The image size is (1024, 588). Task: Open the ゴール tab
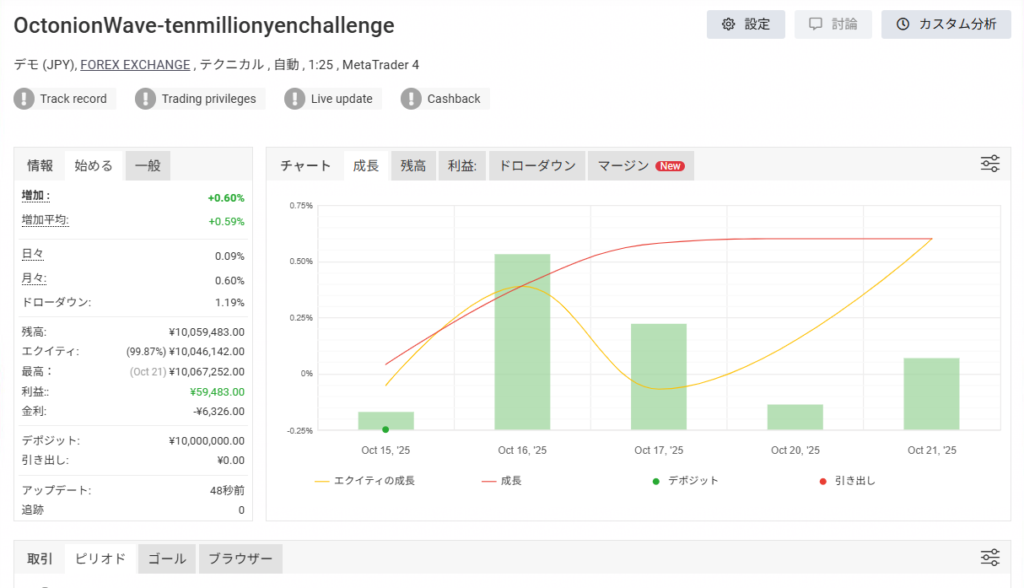167,559
